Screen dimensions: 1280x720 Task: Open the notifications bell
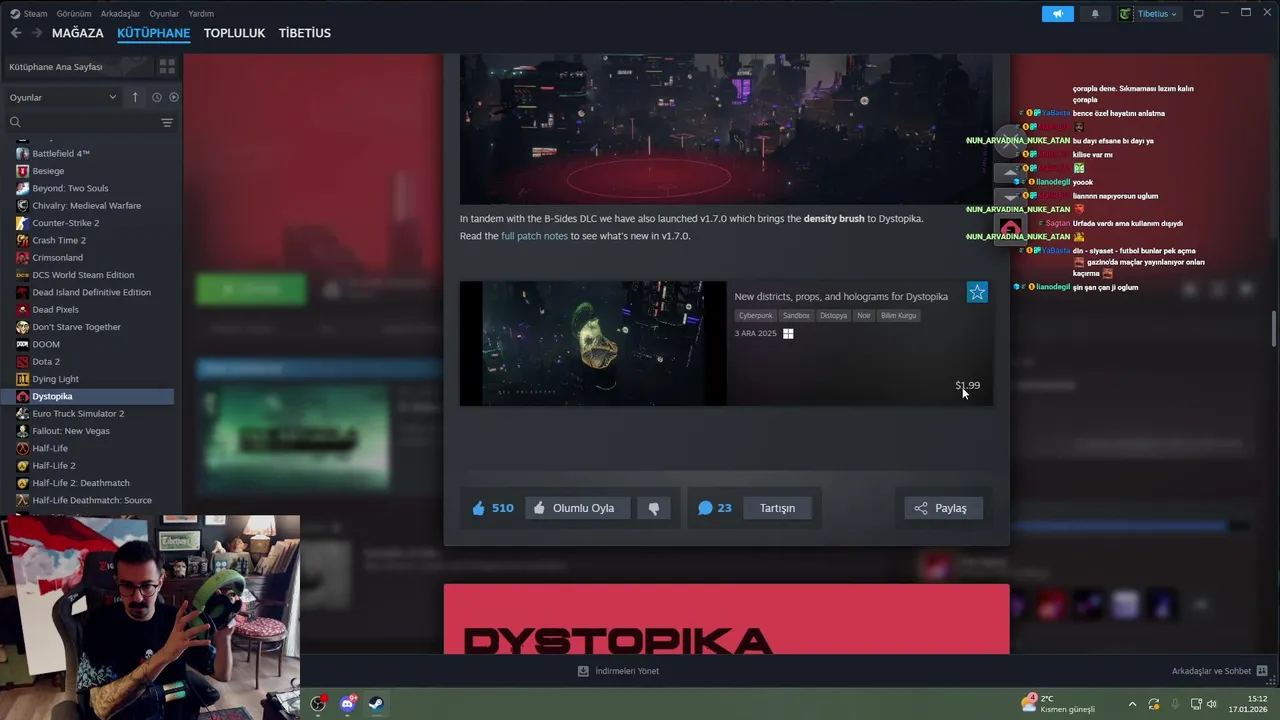click(x=1095, y=14)
